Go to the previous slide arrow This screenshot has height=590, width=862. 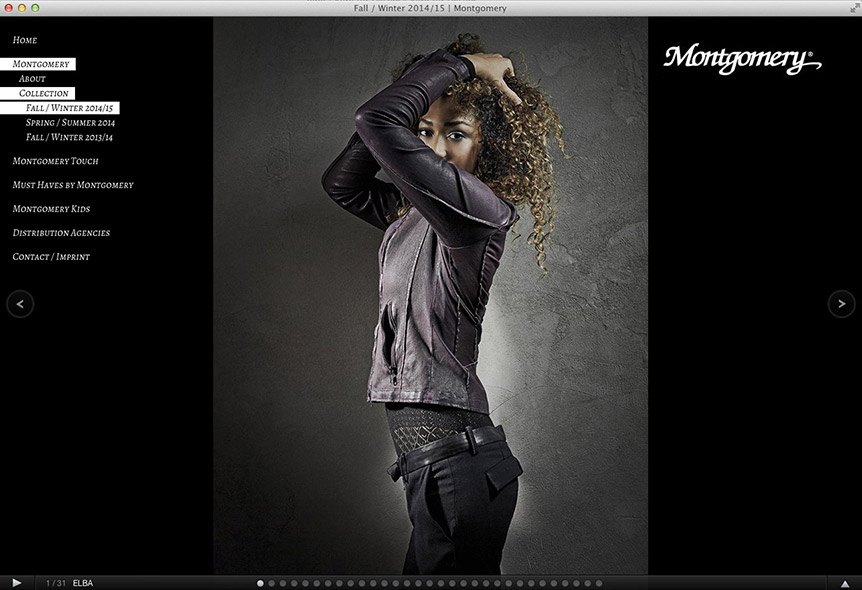tap(20, 304)
